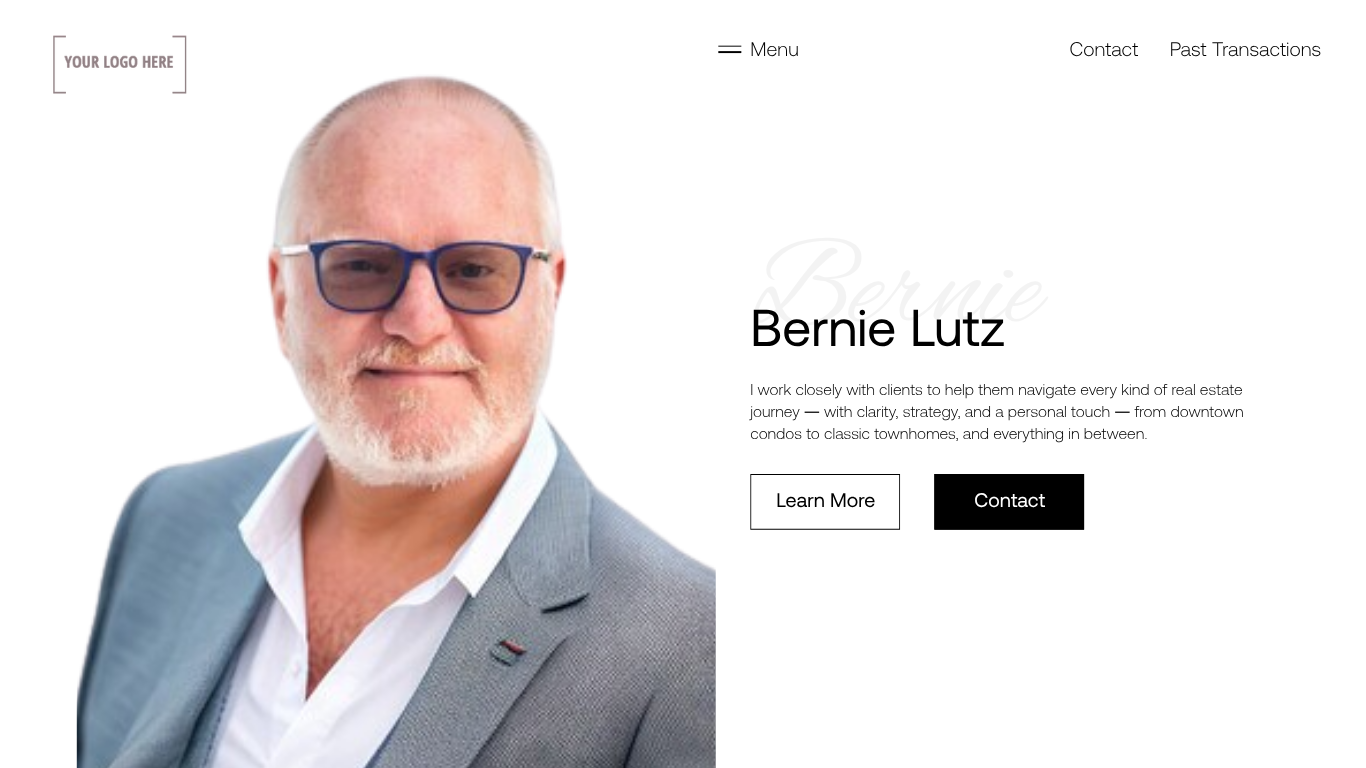
Task: Click the word Lutz in heading
Action: (957, 329)
